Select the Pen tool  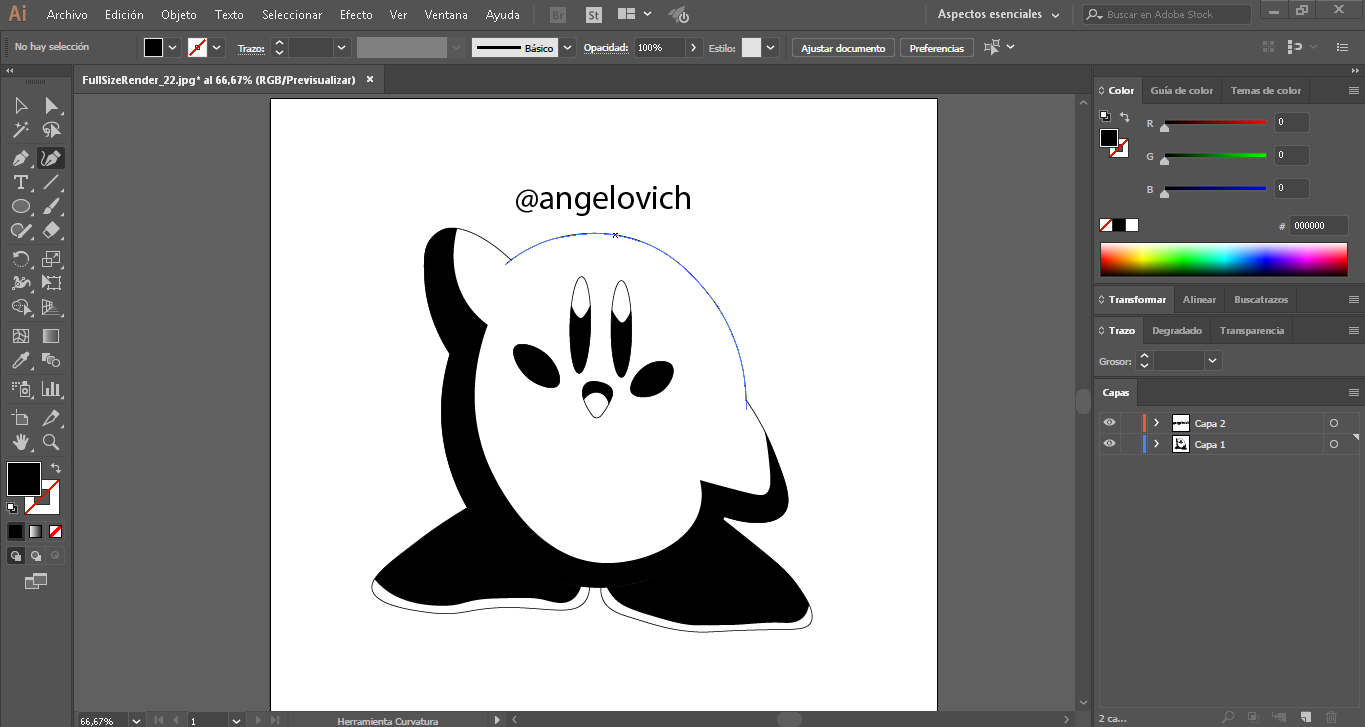(x=20, y=158)
